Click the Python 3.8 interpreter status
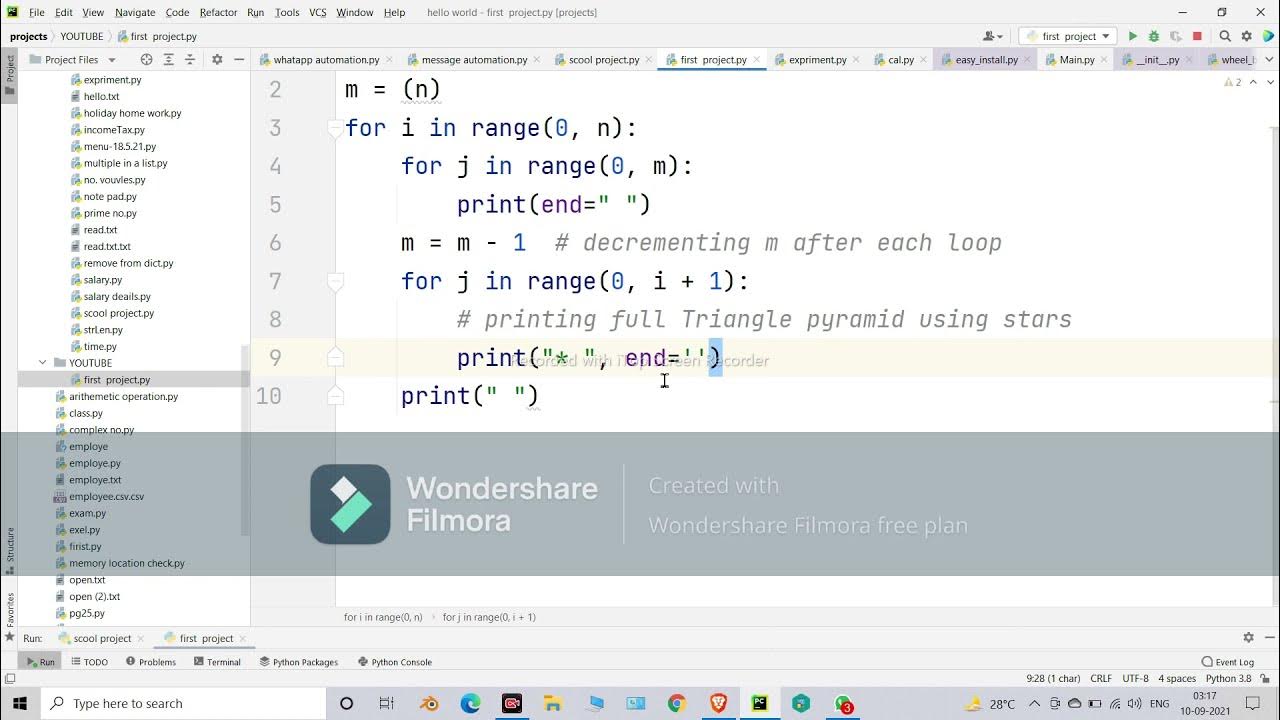This screenshot has height=720, width=1280. (1229, 679)
